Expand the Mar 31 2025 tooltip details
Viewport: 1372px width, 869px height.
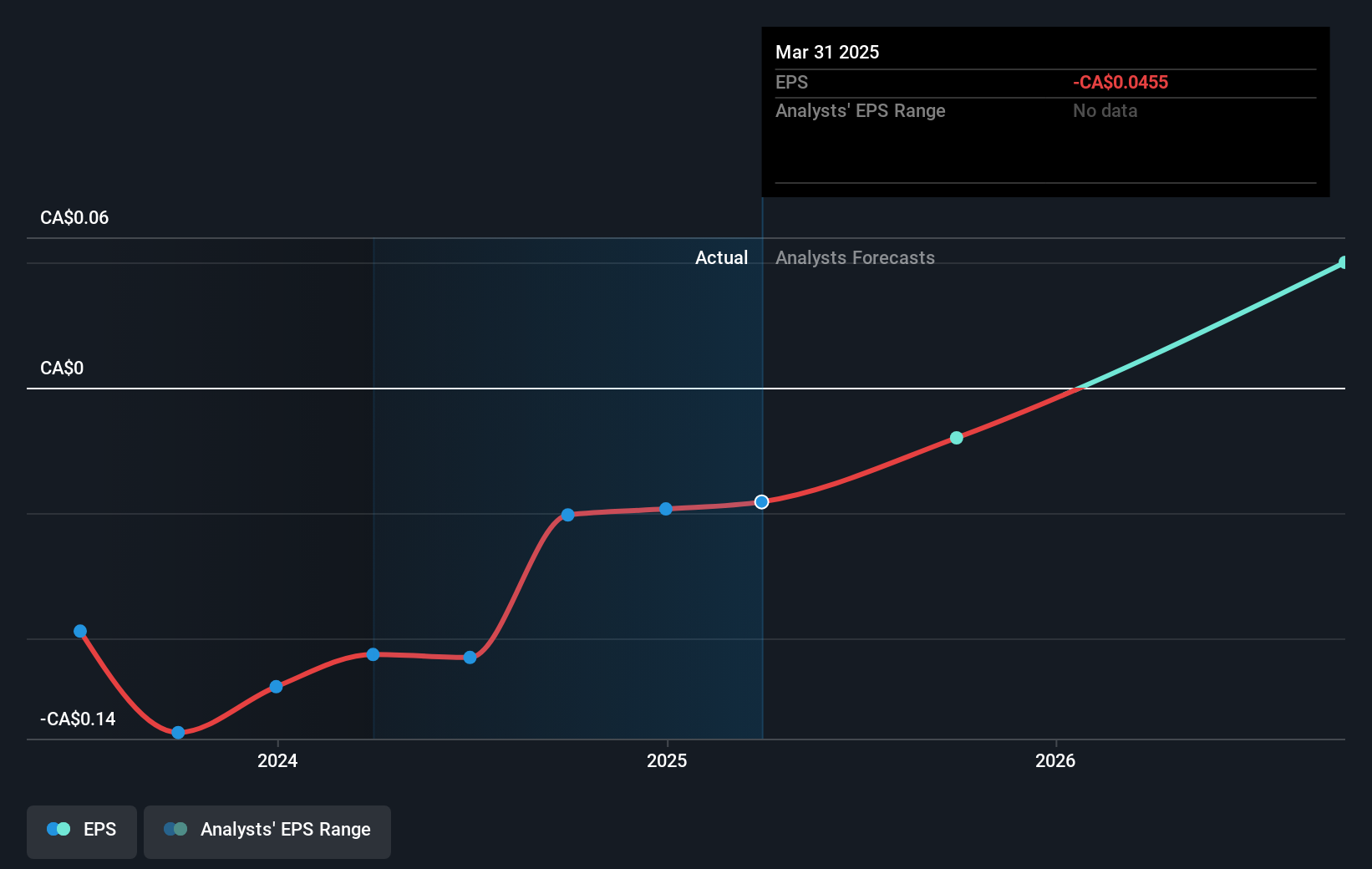(x=827, y=52)
